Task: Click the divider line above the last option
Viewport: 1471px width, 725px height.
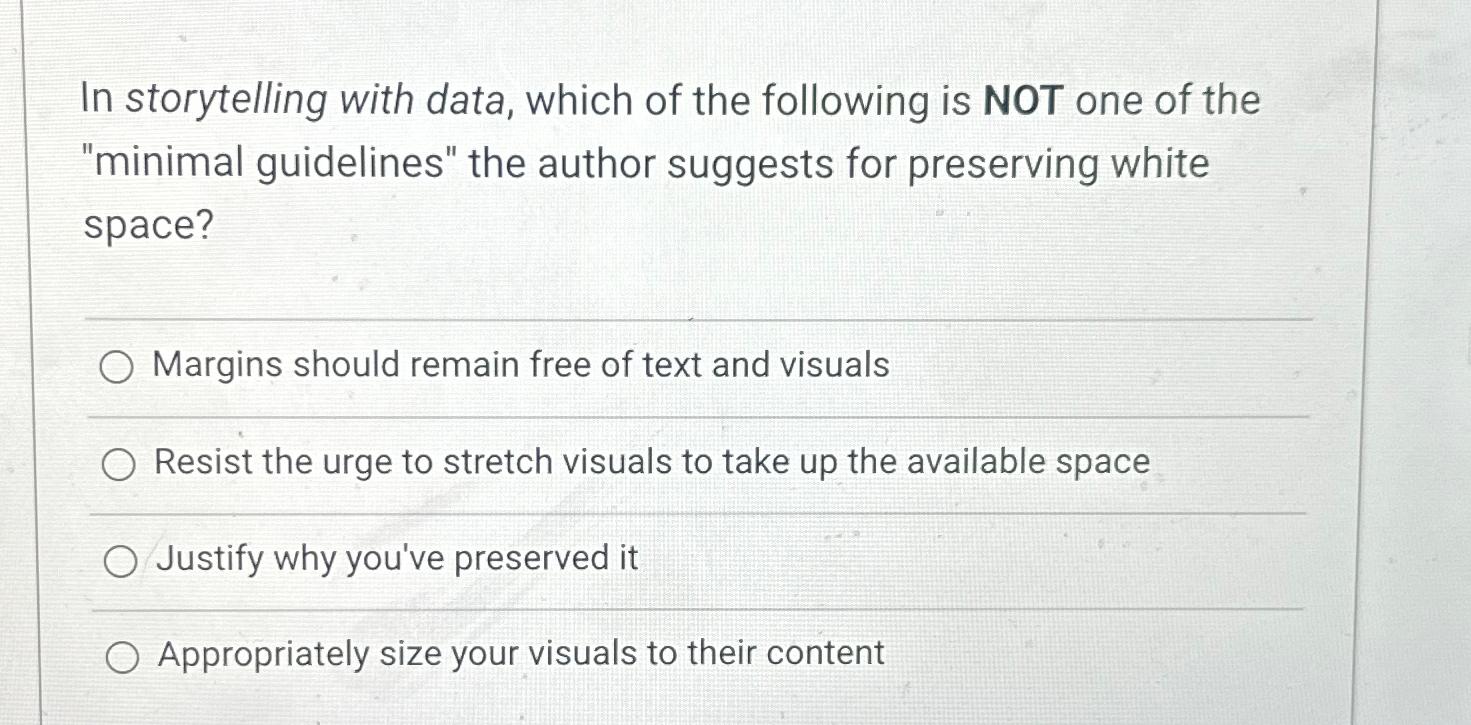Action: (x=700, y=606)
